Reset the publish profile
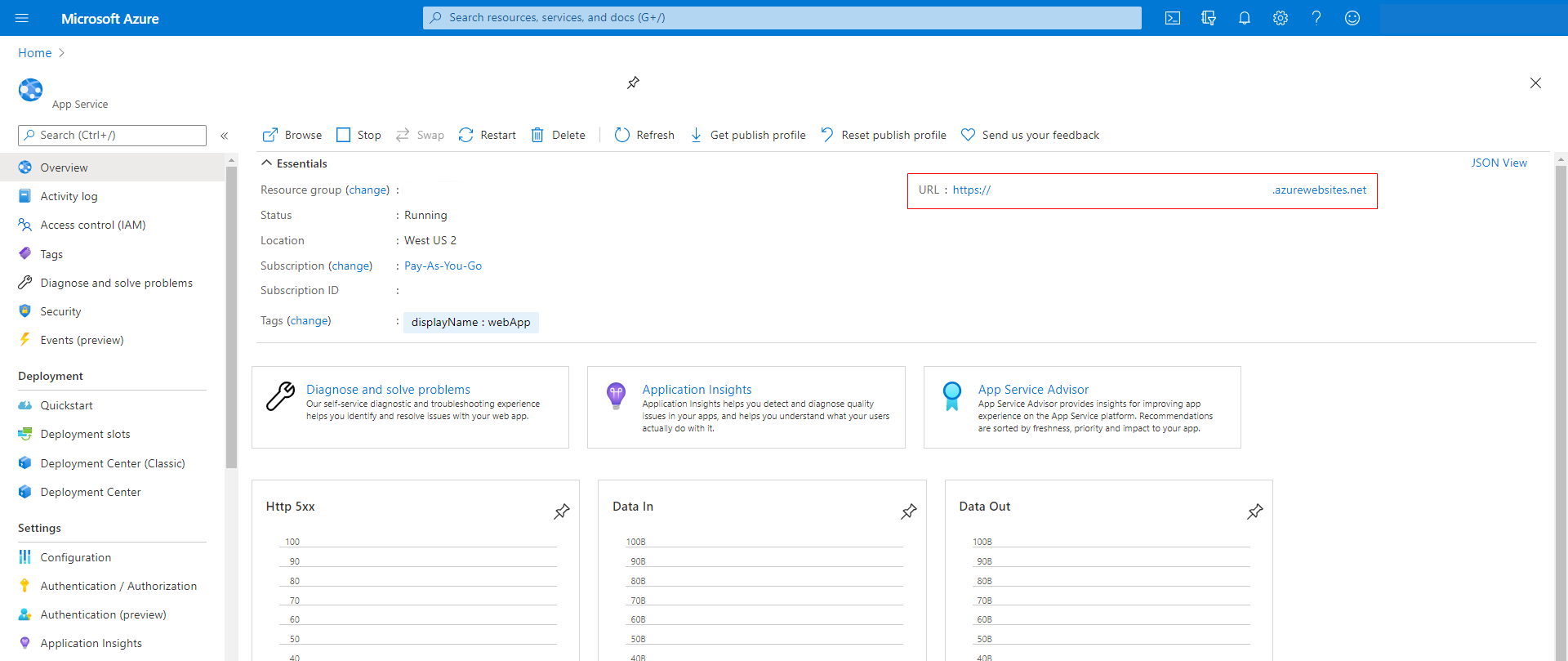The width and height of the screenshot is (1568, 661). click(x=884, y=135)
